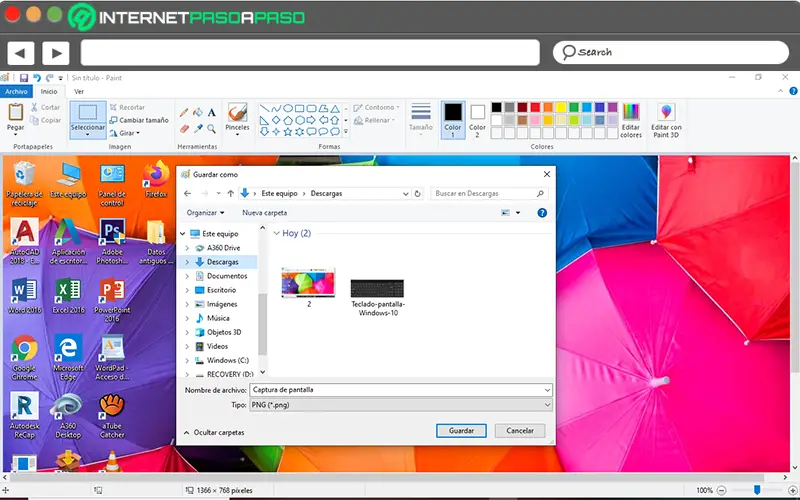The height and width of the screenshot is (500, 800).
Task: Click the Save floppy icon in Paint title bar
Action: pyautogui.click(x=23, y=78)
